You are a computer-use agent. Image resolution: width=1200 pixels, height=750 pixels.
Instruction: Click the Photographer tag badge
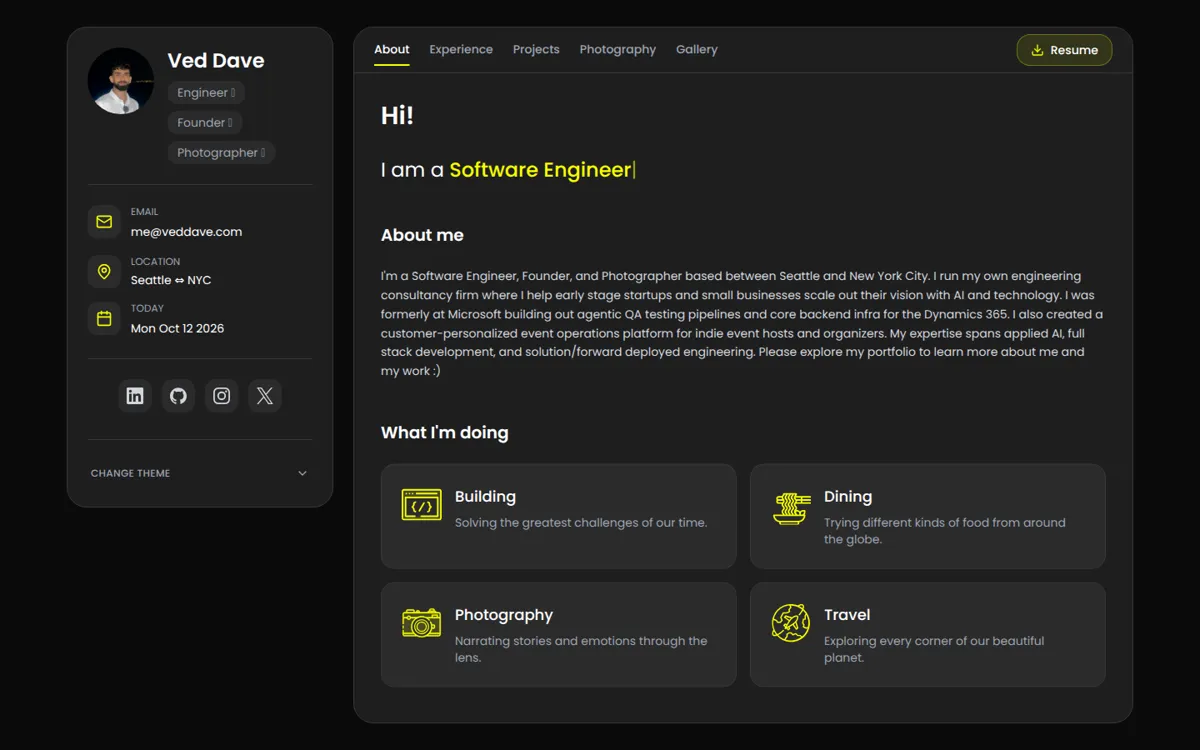221,153
